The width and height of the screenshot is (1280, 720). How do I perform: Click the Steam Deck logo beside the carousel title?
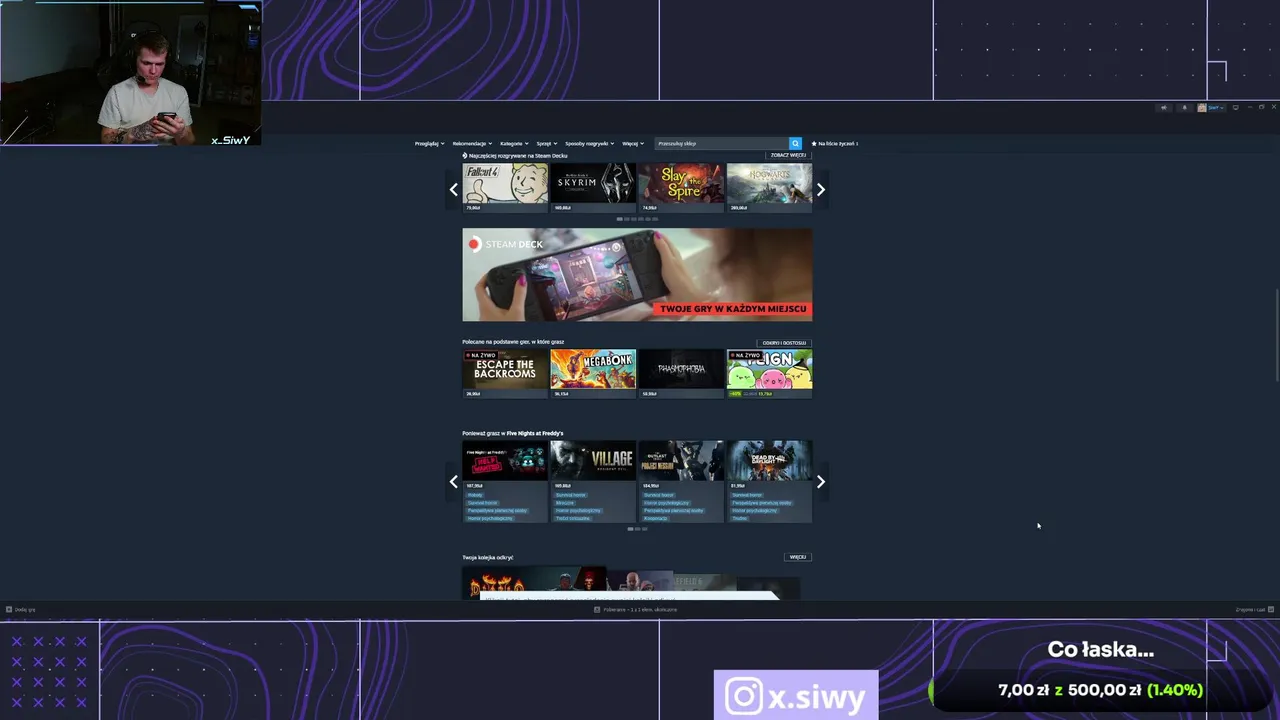point(465,156)
